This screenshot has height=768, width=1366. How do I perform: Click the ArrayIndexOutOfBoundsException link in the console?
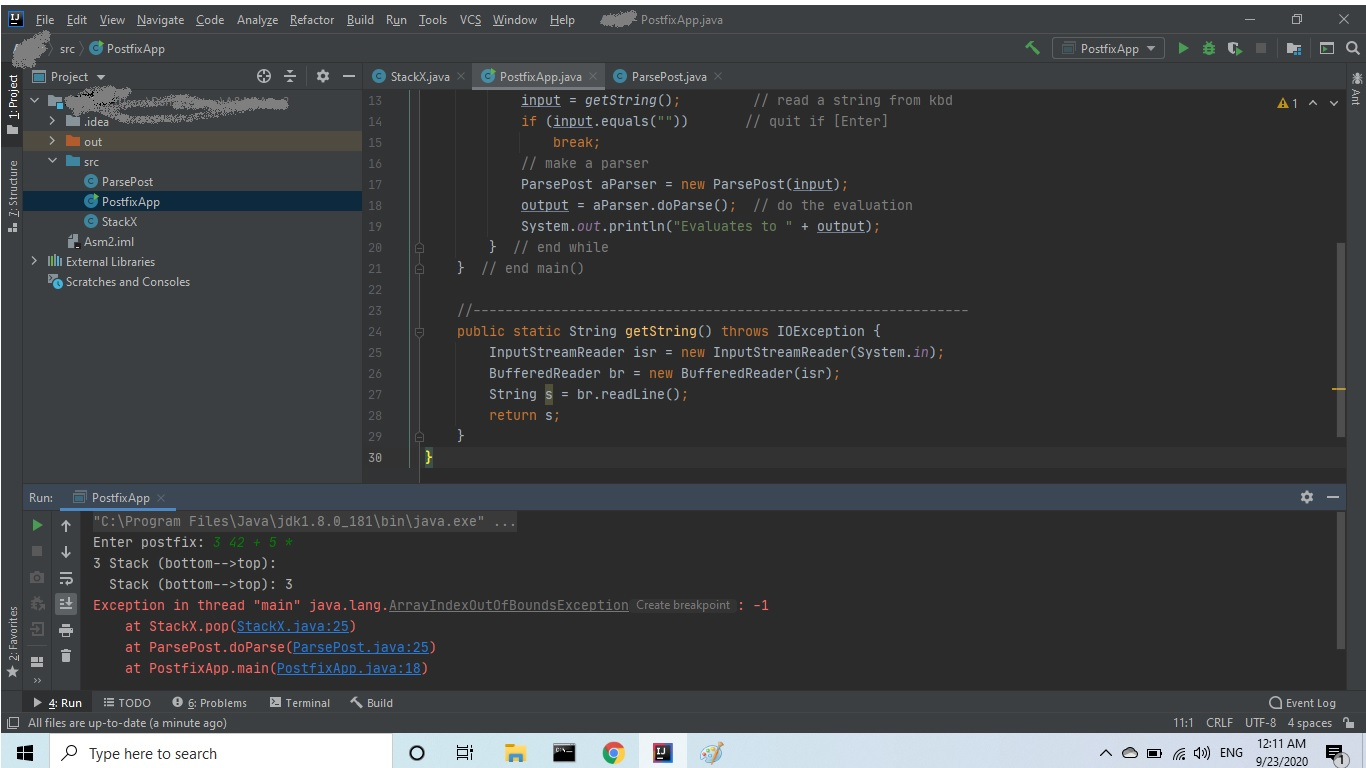[508, 605]
